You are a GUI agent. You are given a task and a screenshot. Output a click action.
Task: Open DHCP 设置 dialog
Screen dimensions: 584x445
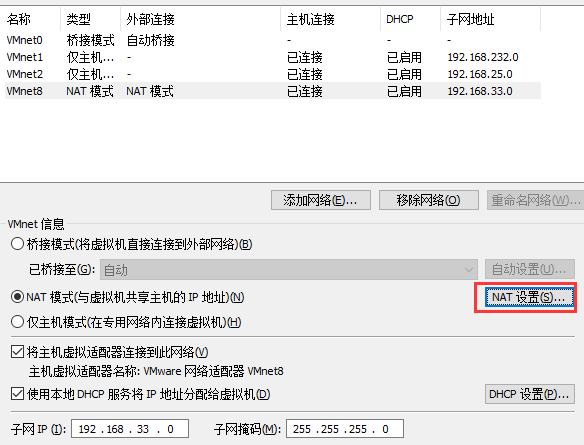tap(529, 394)
